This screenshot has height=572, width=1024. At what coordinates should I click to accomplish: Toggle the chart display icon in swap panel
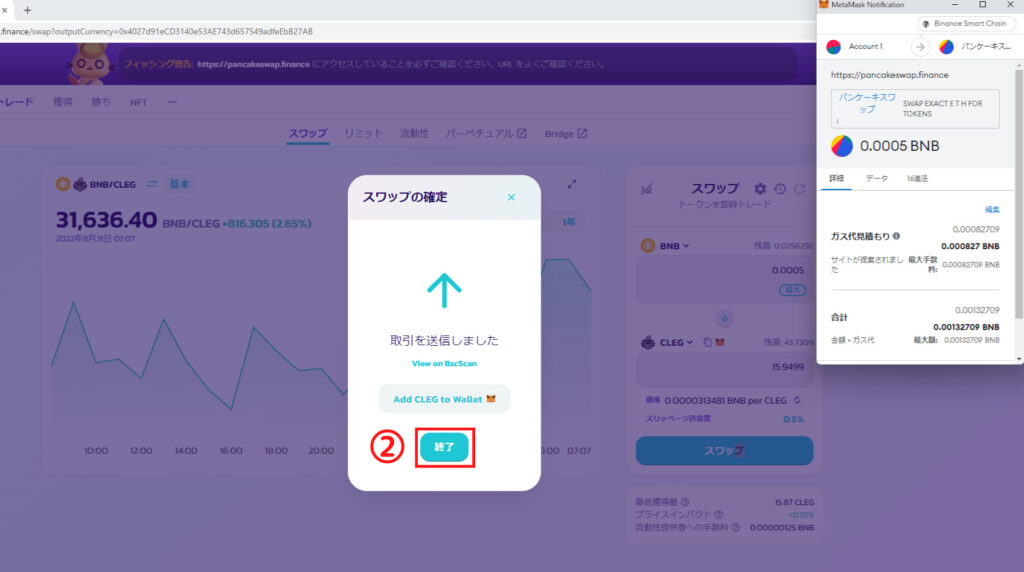tap(647, 189)
